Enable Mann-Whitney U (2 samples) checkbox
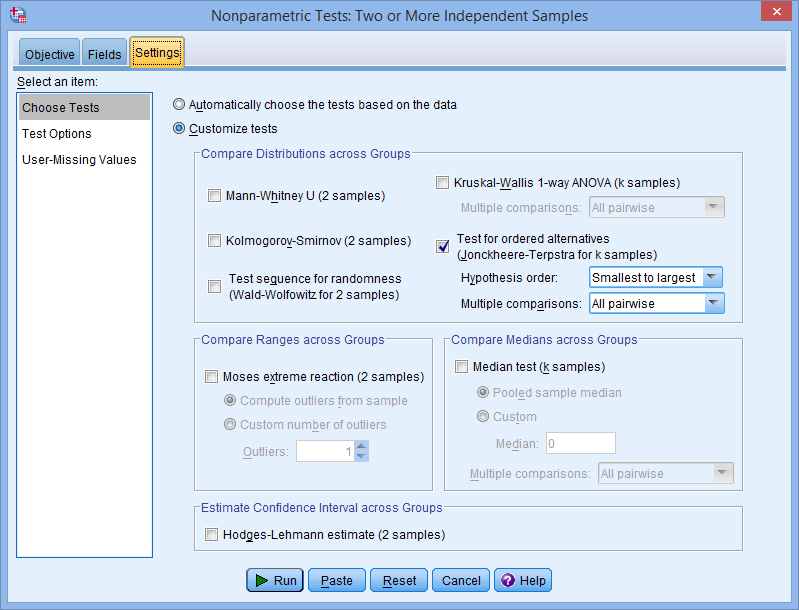Screen dimensions: 799x610 click(214, 196)
